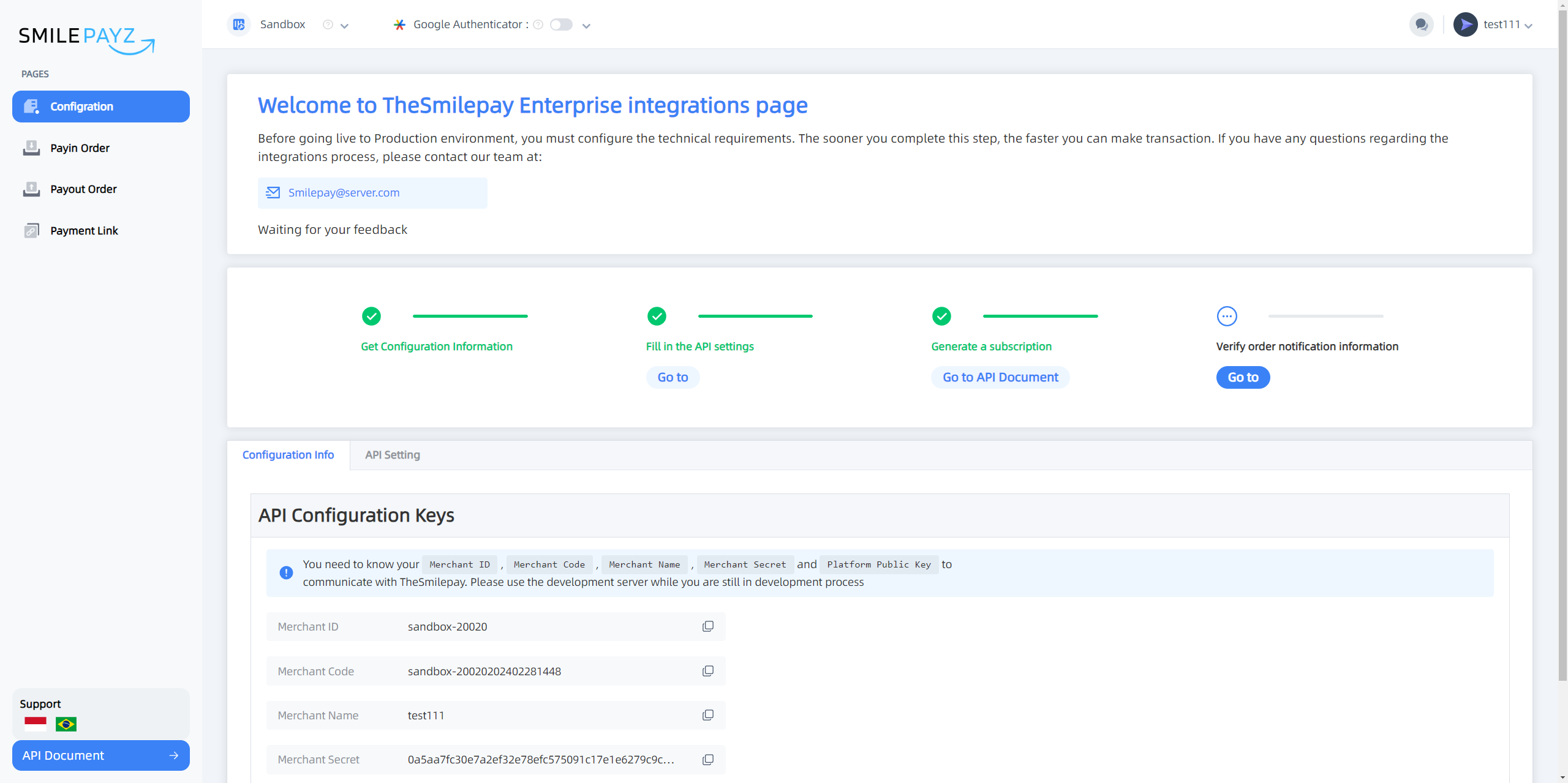Click Go to API Document button
Image resolution: width=1568 pixels, height=783 pixels.
1000,377
